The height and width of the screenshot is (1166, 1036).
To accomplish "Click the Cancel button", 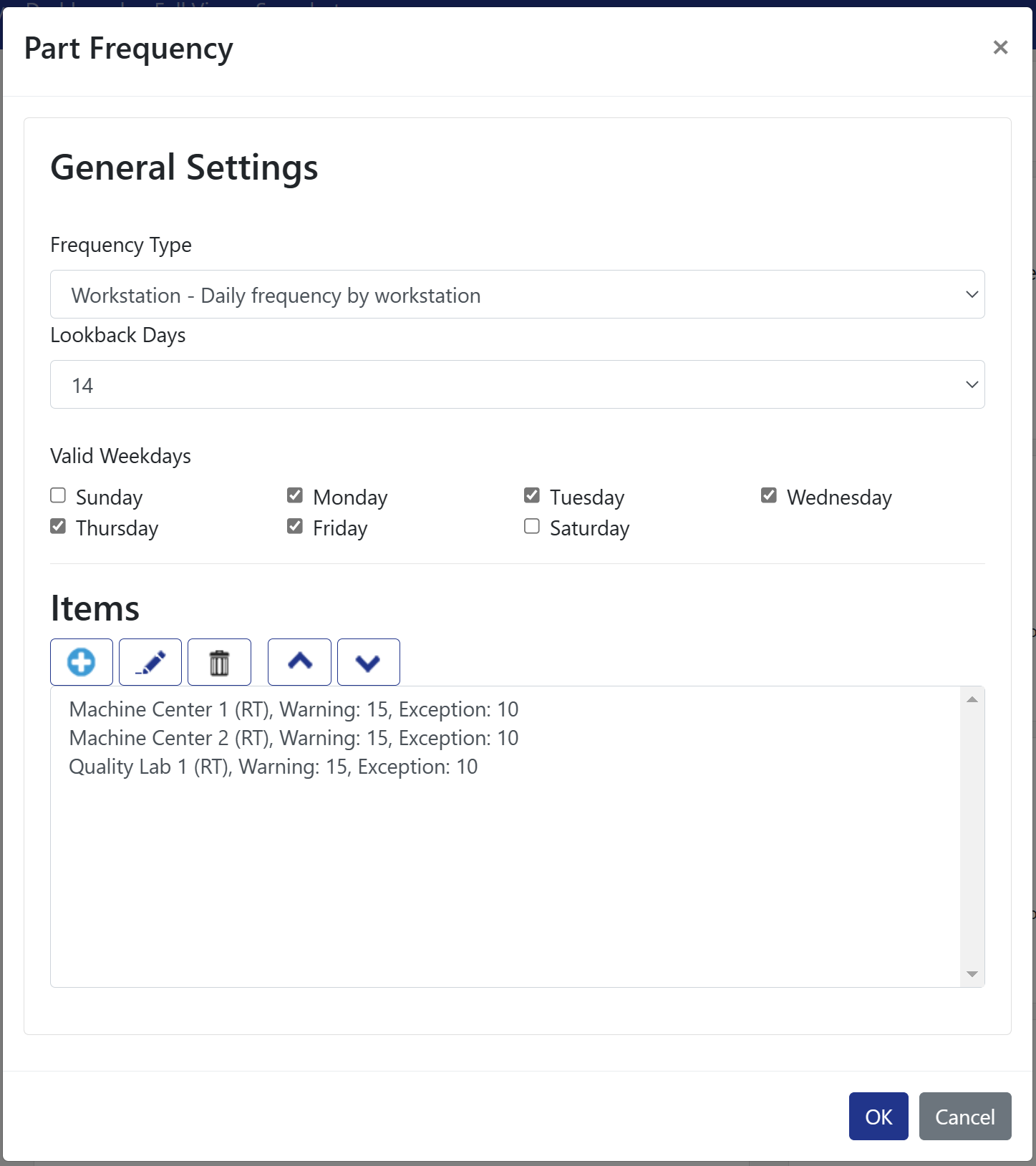I will (x=965, y=1116).
